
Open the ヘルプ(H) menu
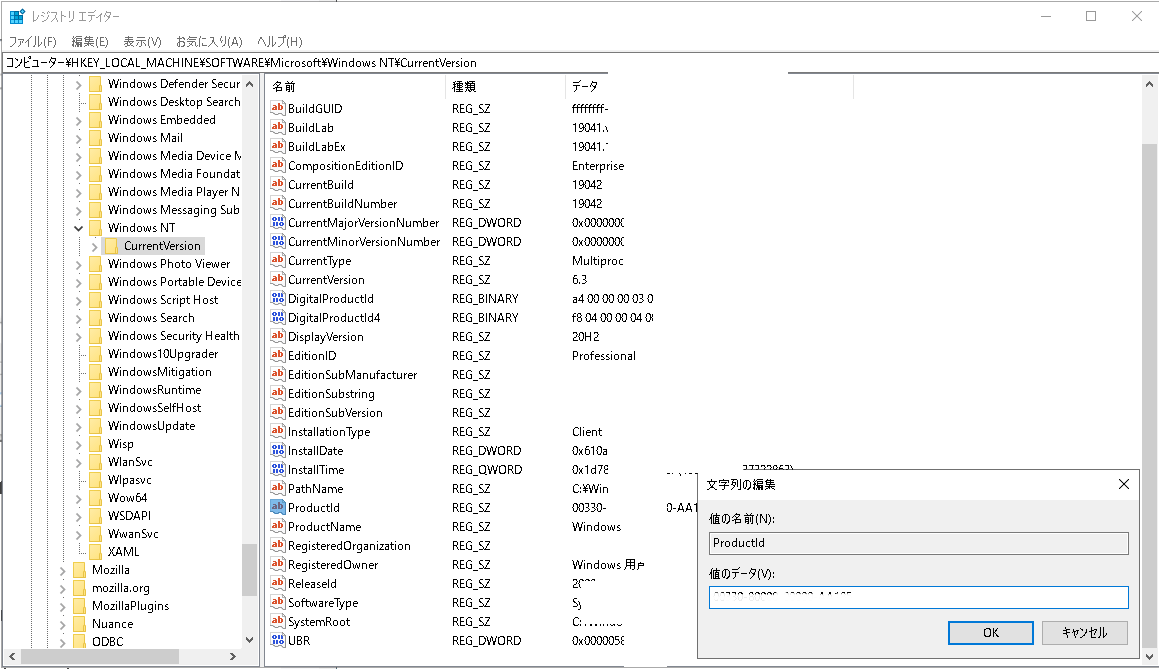[279, 41]
